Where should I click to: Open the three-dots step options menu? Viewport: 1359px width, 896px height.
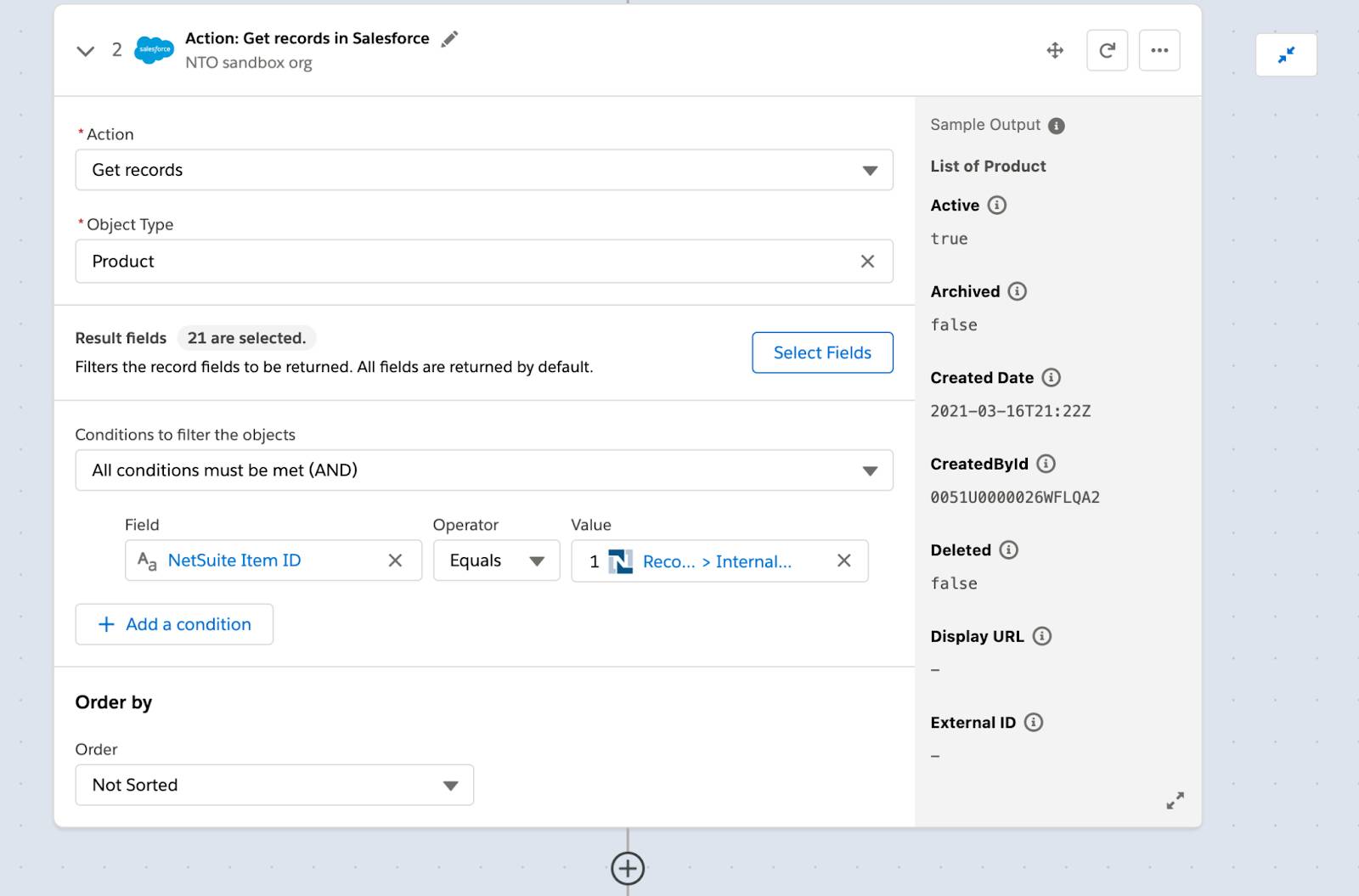tap(1159, 50)
